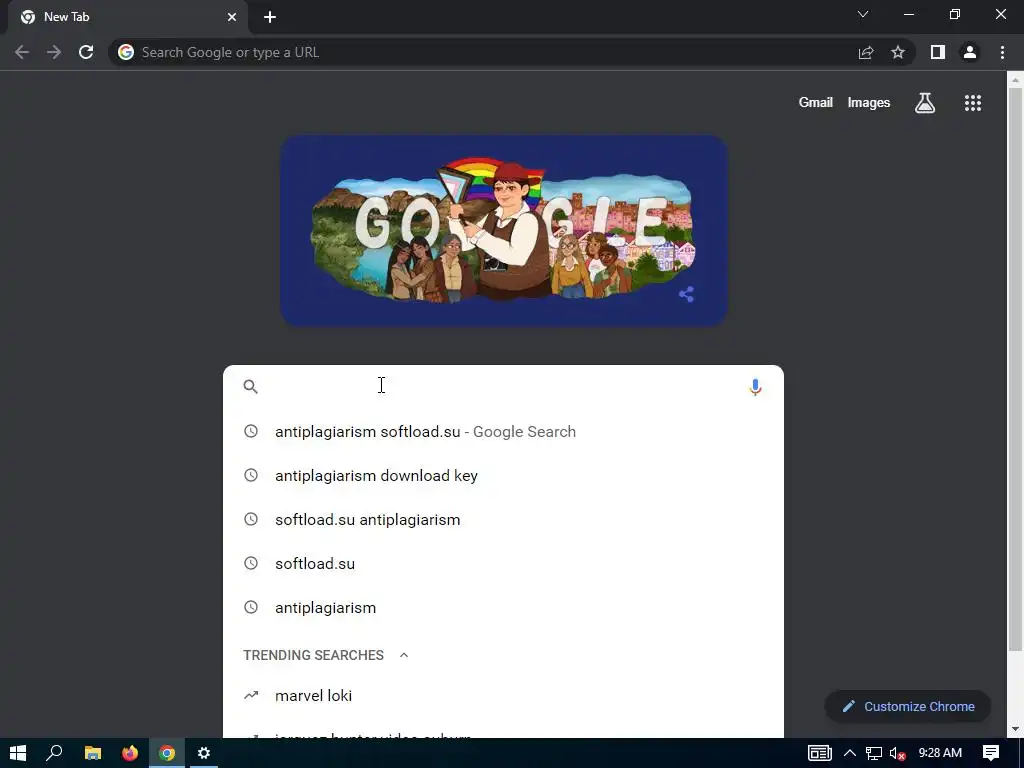
Task: Collapse the Trending Searches section
Action: (404, 655)
